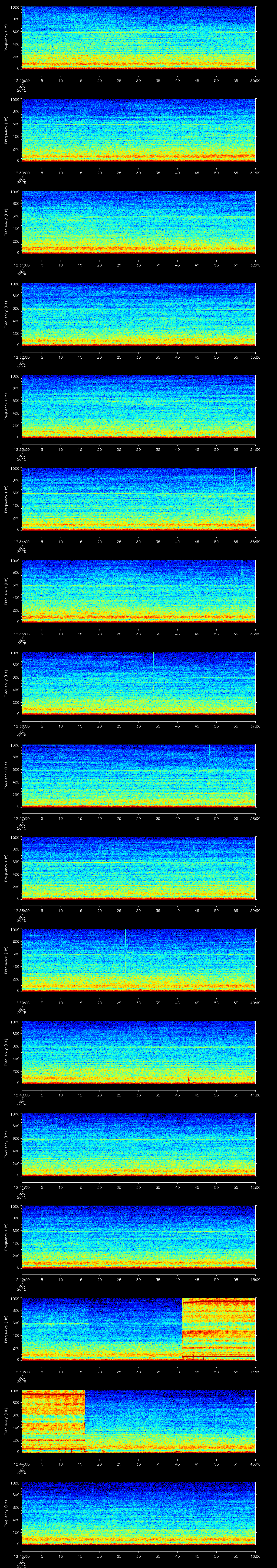The width and height of the screenshot is (277, 1568).
Task: Click the 32:00 end time tick label
Action: [255, 265]
